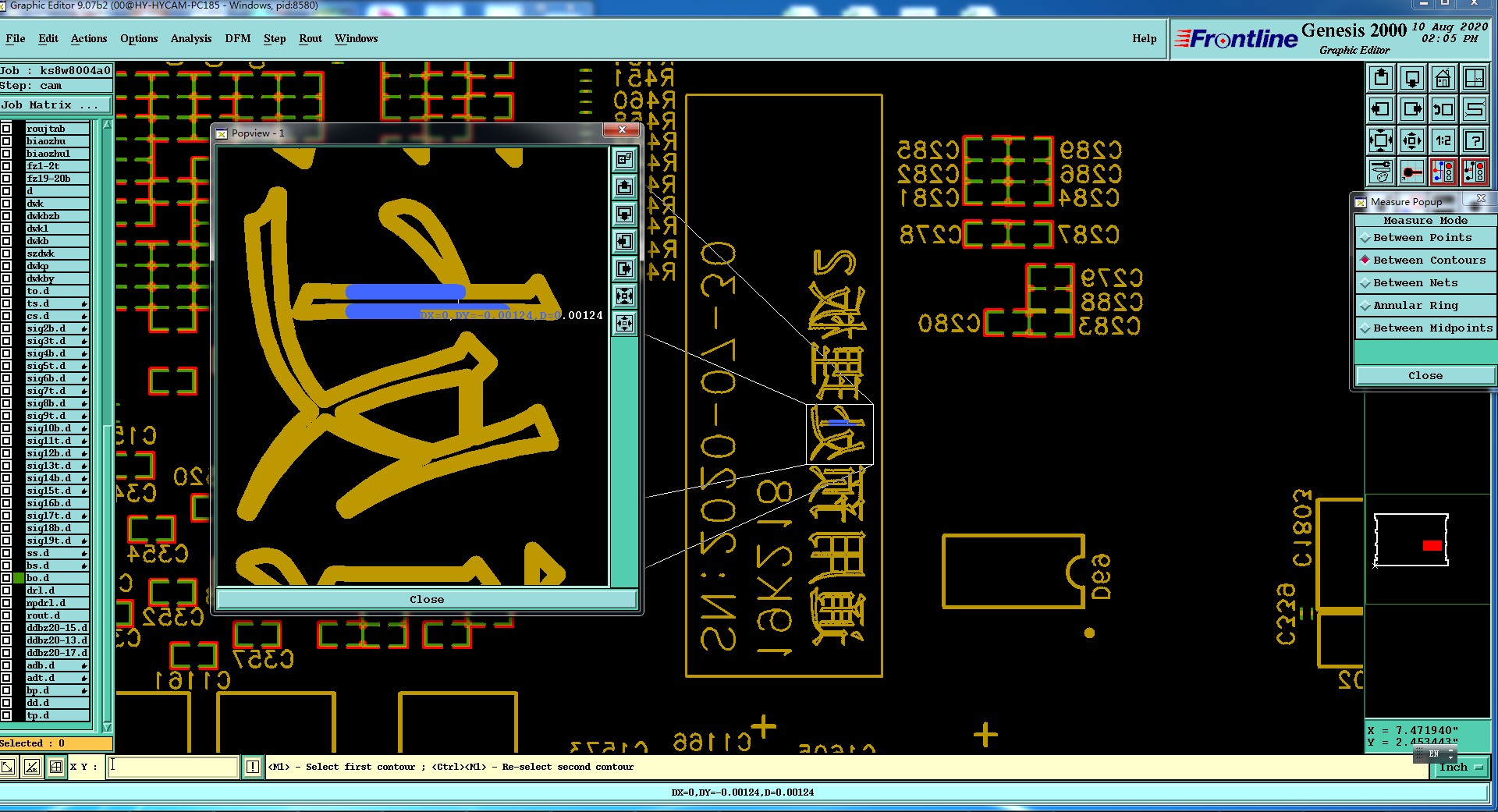Pan right in the Popview window
This screenshot has height=812, width=1498.
624,269
